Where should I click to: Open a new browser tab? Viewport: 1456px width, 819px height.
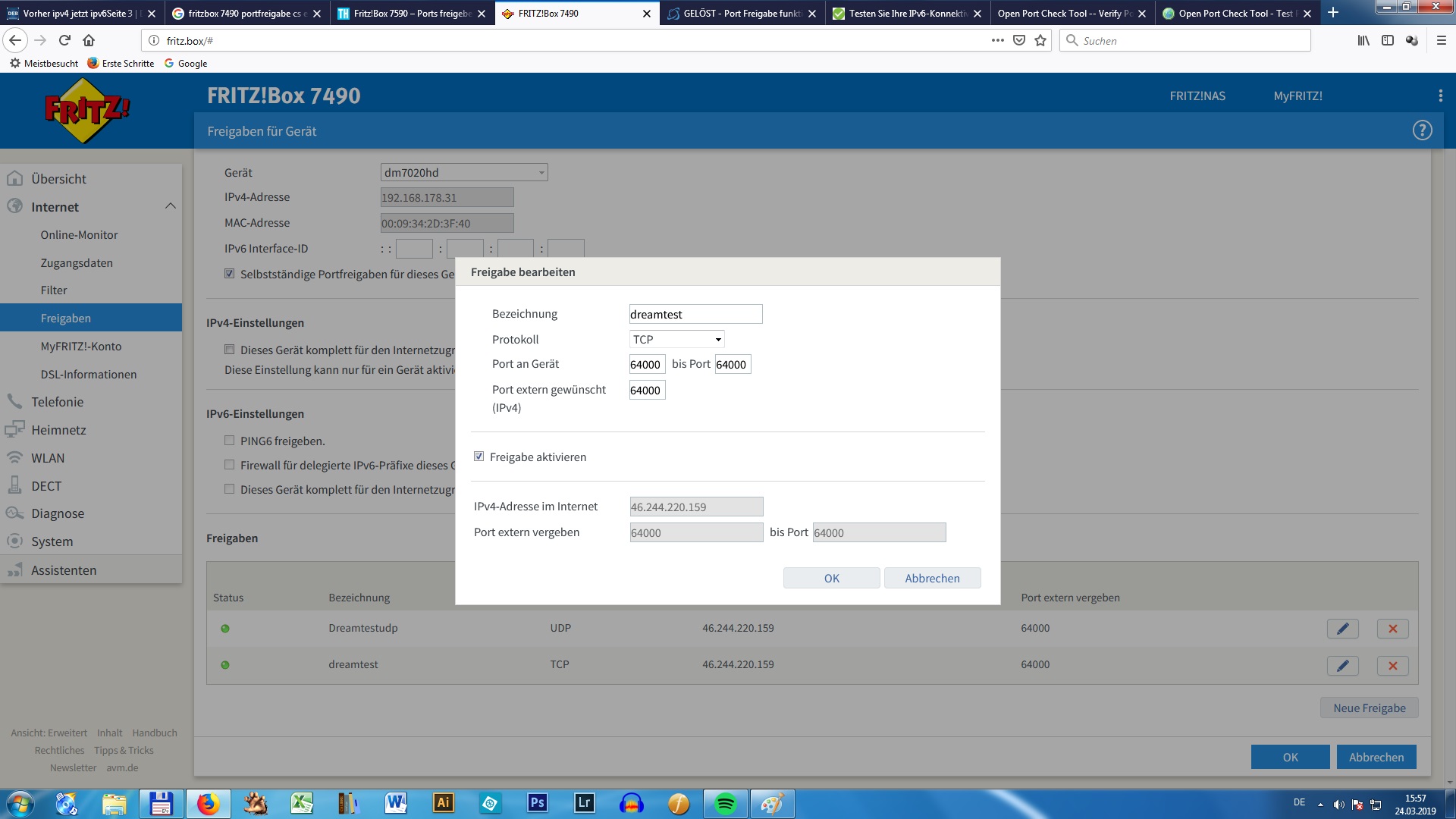pyautogui.click(x=1333, y=13)
